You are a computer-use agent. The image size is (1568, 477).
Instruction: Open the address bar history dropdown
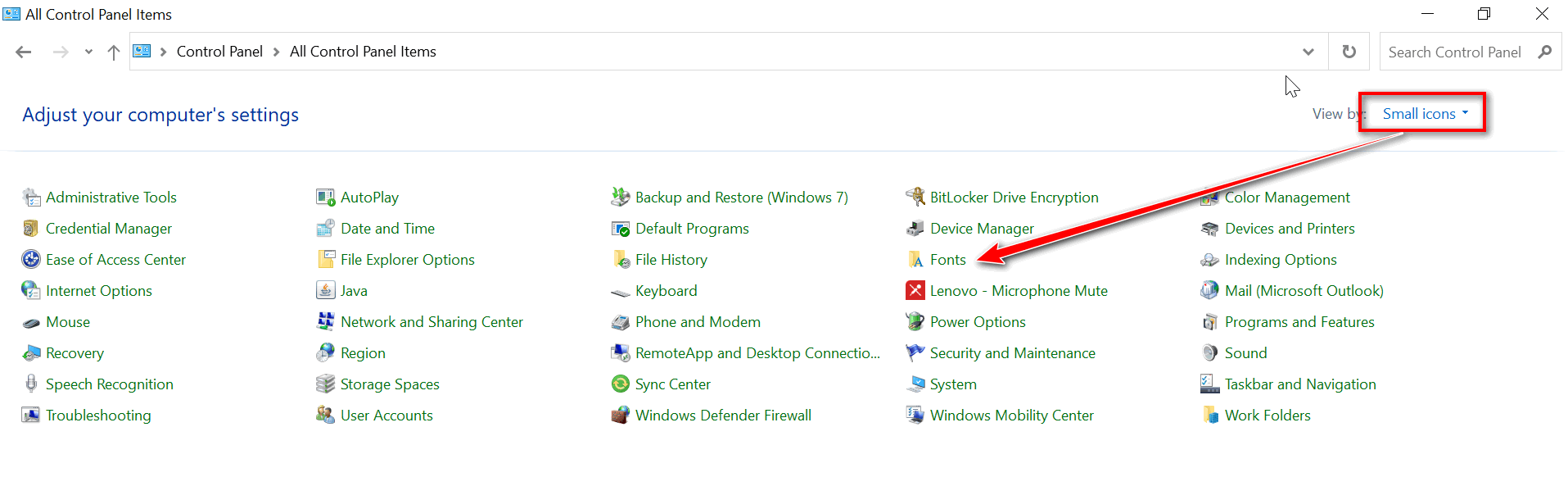pos(1308,52)
